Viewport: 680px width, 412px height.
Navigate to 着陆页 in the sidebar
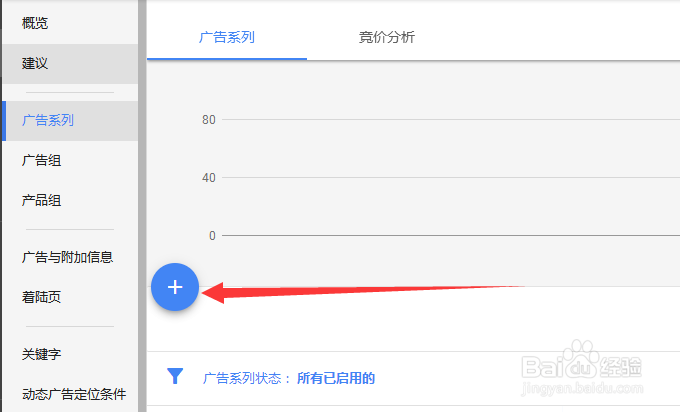41,297
